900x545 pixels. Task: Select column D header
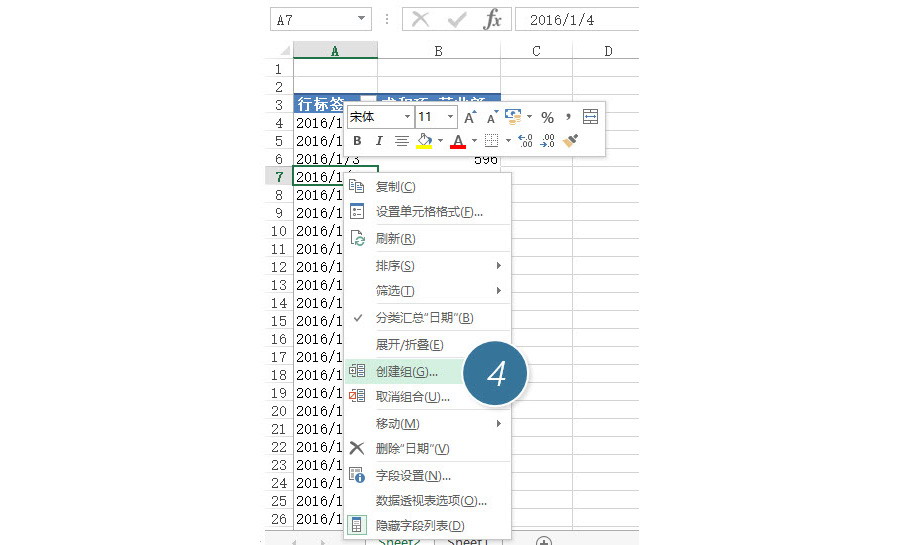608,50
